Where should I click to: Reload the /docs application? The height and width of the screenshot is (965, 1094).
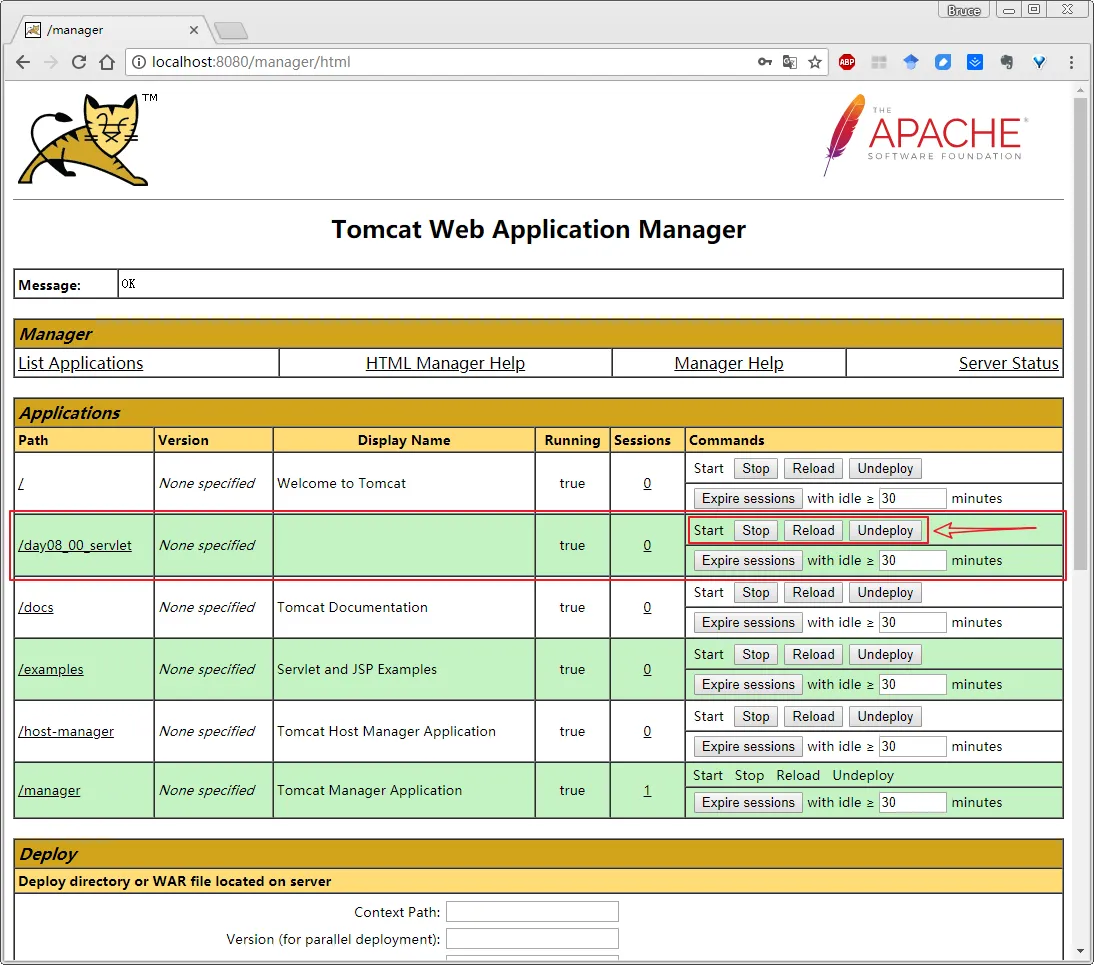coord(813,593)
